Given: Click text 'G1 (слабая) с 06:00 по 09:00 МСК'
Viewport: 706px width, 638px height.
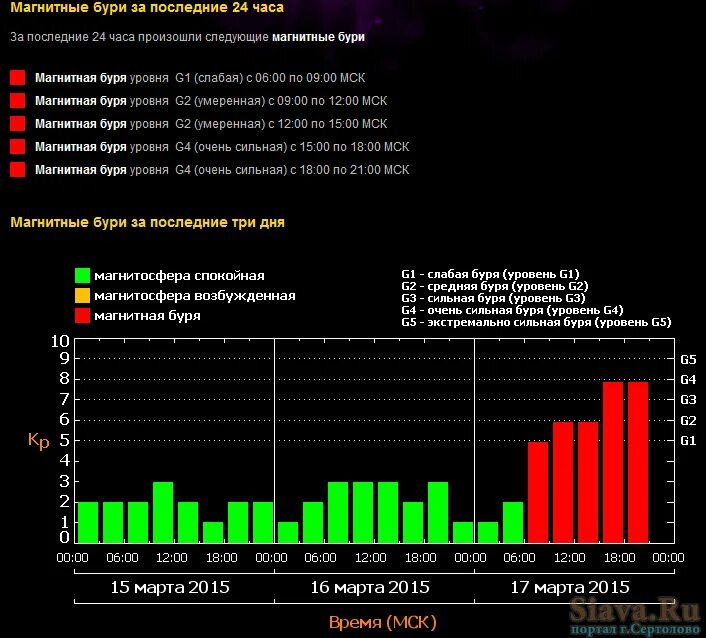Looking at the screenshot, I should click(270, 78).
